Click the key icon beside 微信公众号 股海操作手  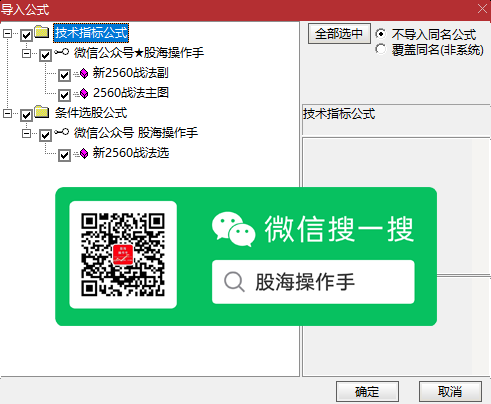coord(62,132)
